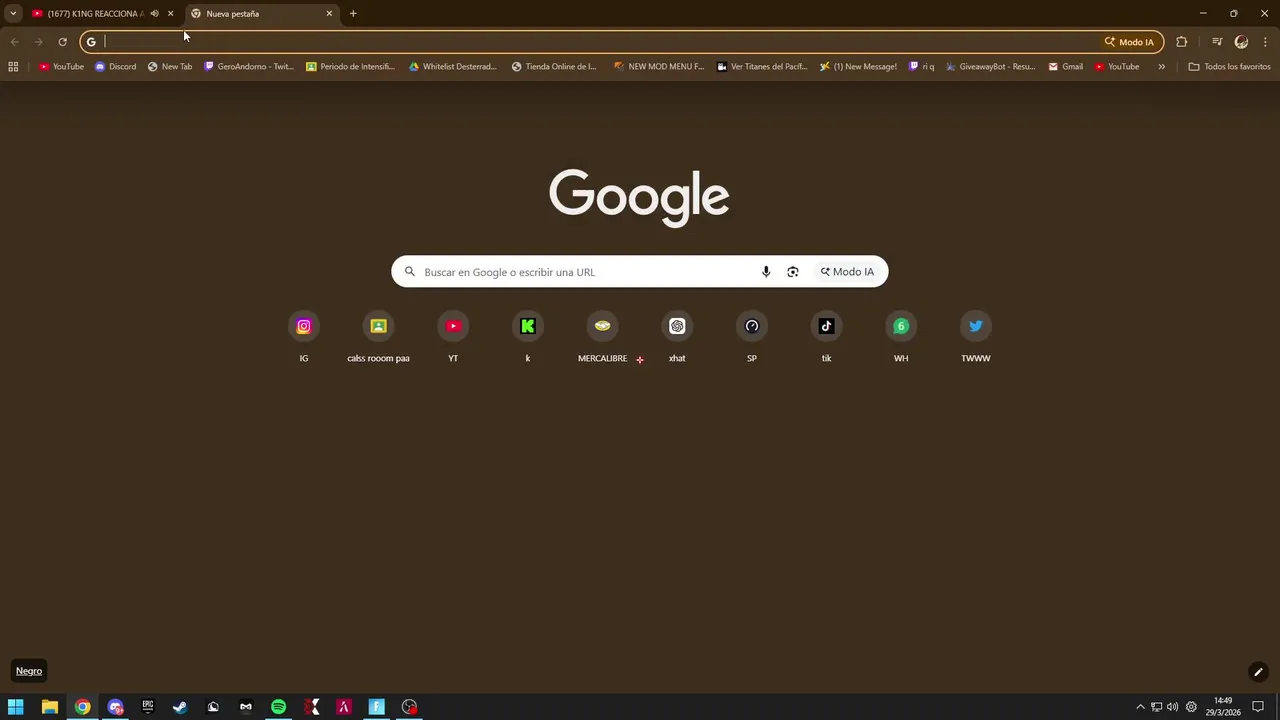Open the GiveawayBot bookmark
Viewport: 1280px width, 720px height.
click(x=991, y=67)
